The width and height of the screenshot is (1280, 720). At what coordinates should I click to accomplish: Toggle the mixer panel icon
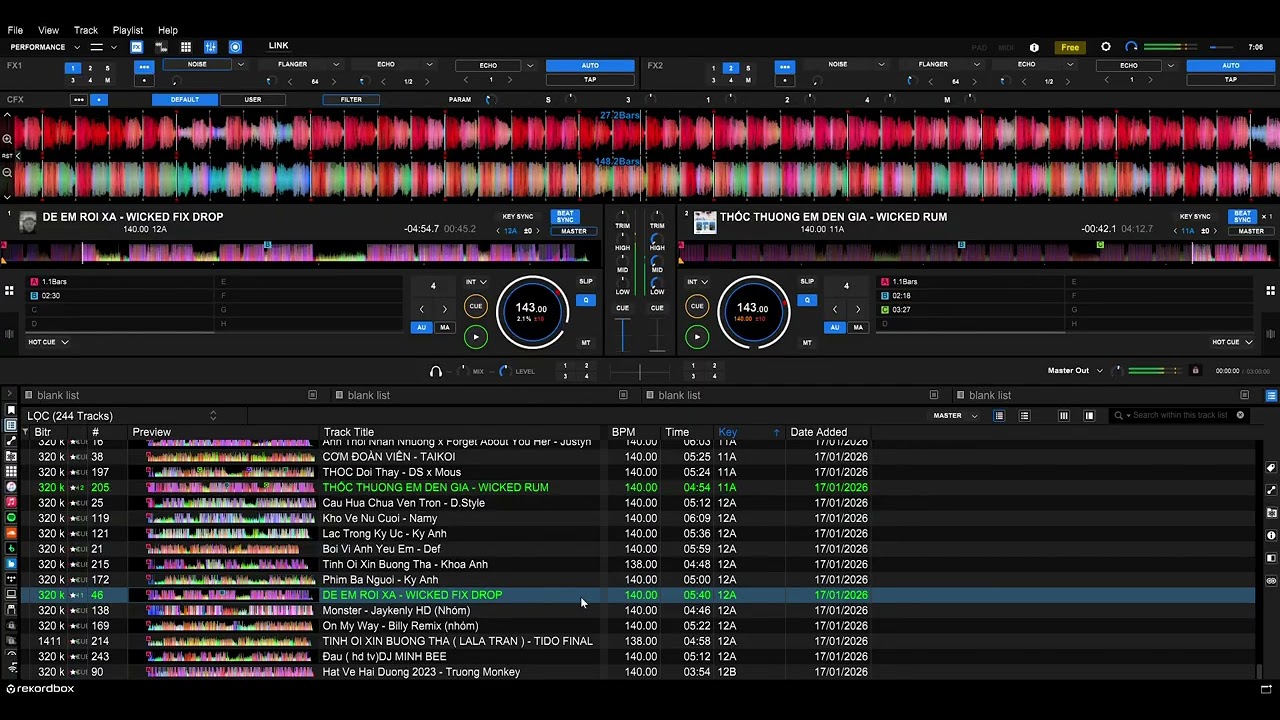coord(210,47)
